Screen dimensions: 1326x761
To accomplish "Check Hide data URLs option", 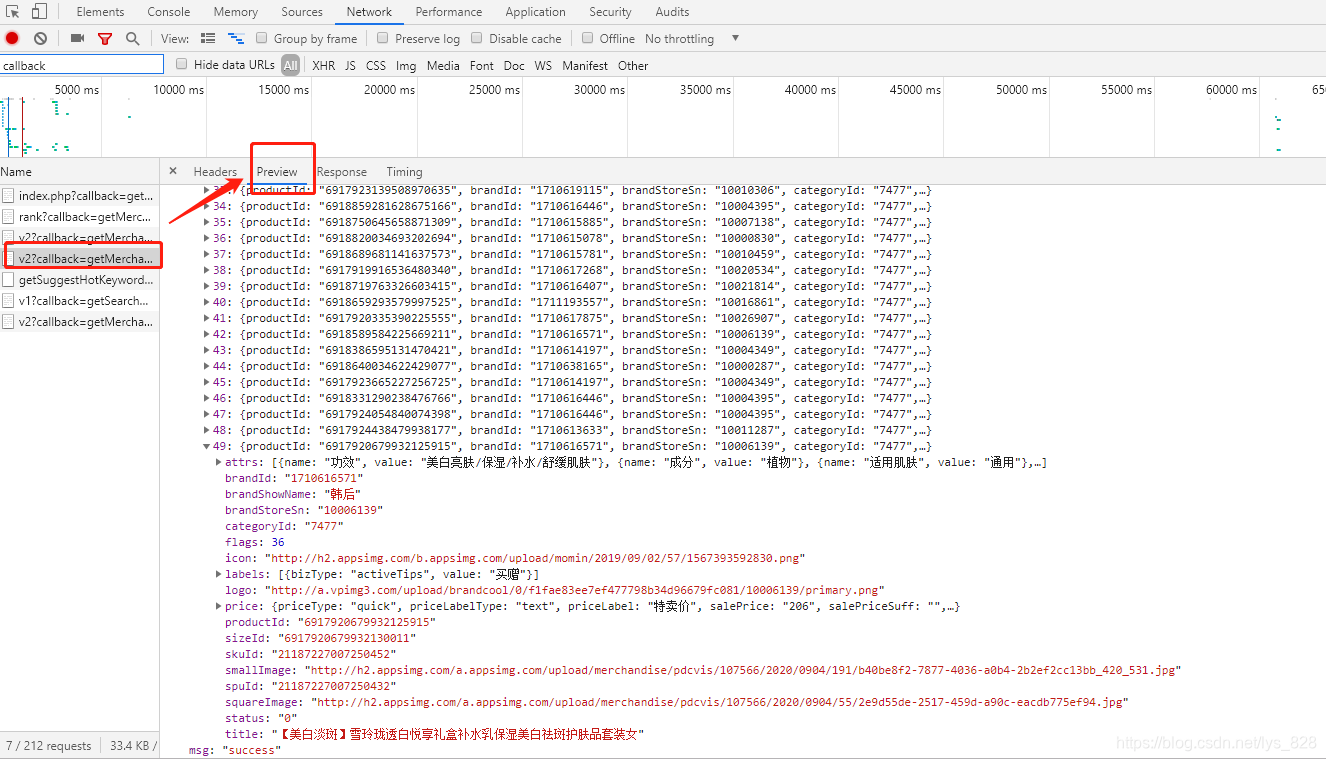I will 182,64.
